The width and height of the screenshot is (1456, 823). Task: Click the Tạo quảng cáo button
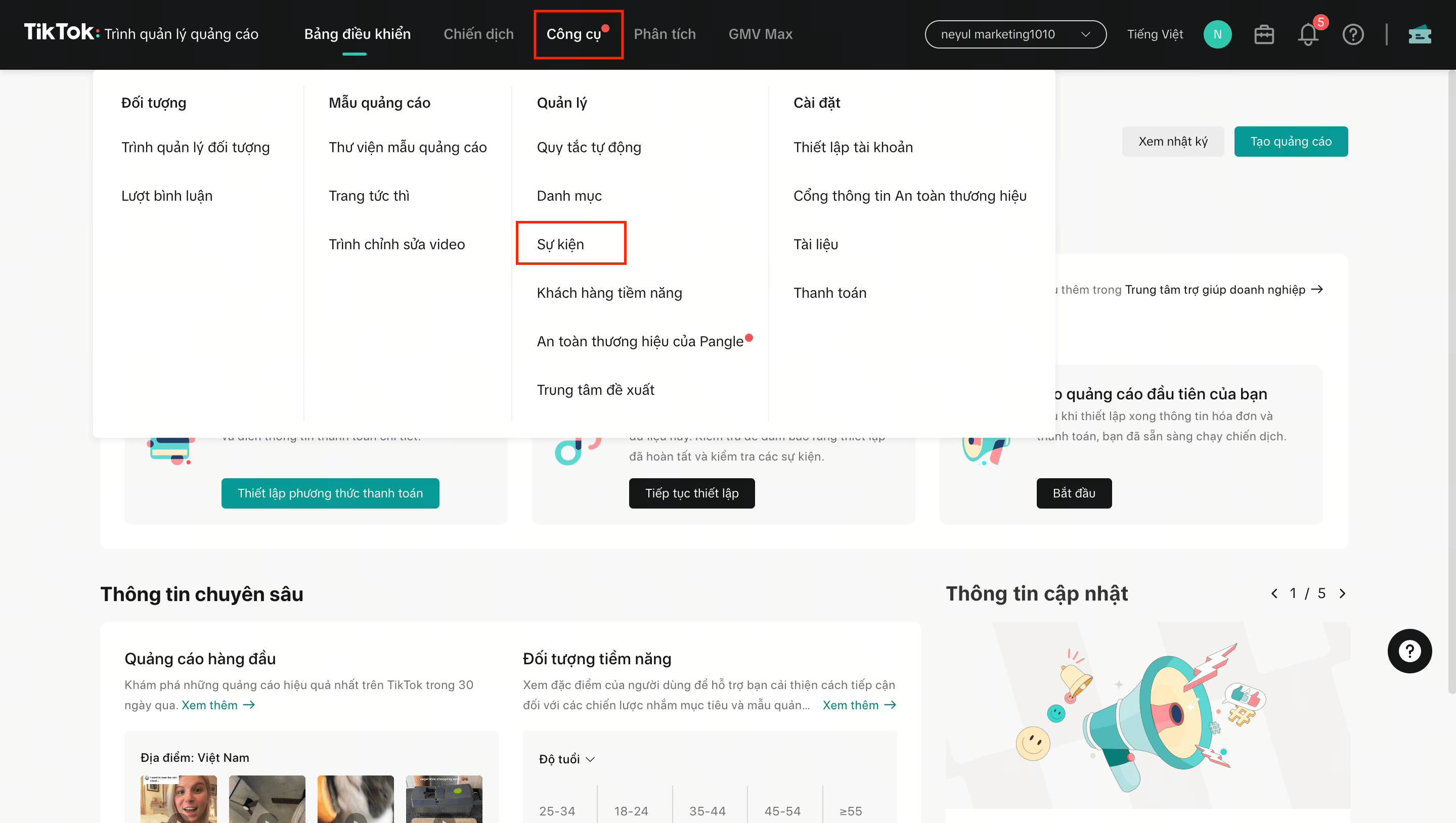tap(1290, 142)
